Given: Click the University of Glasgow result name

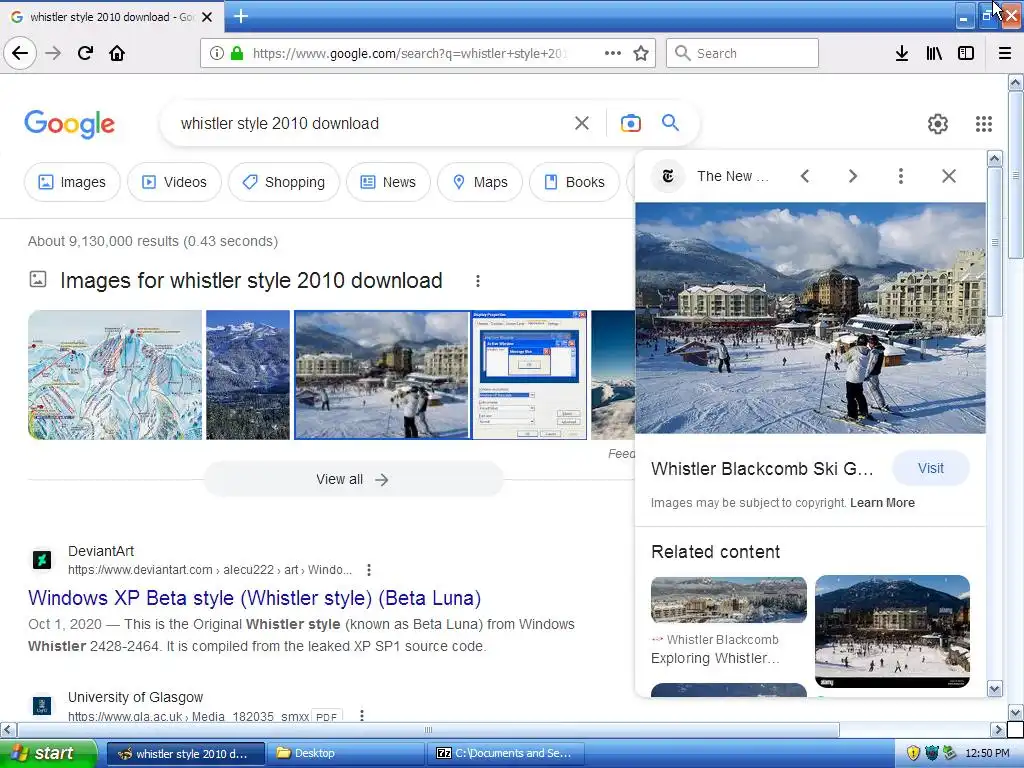Looking at the screenshot, I should tap(135, 697).
